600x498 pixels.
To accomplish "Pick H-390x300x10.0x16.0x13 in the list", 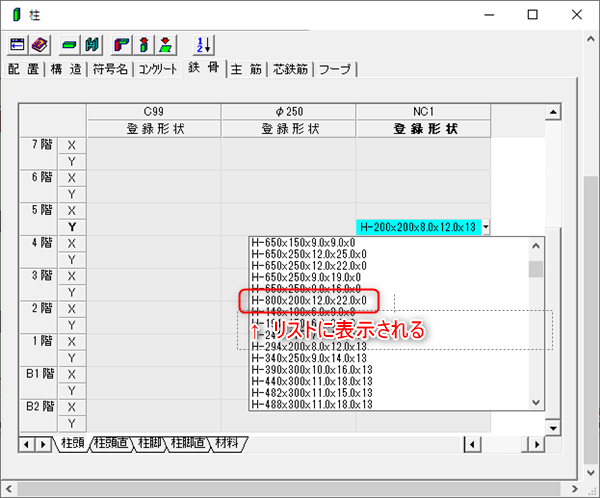I will point(309,358).
